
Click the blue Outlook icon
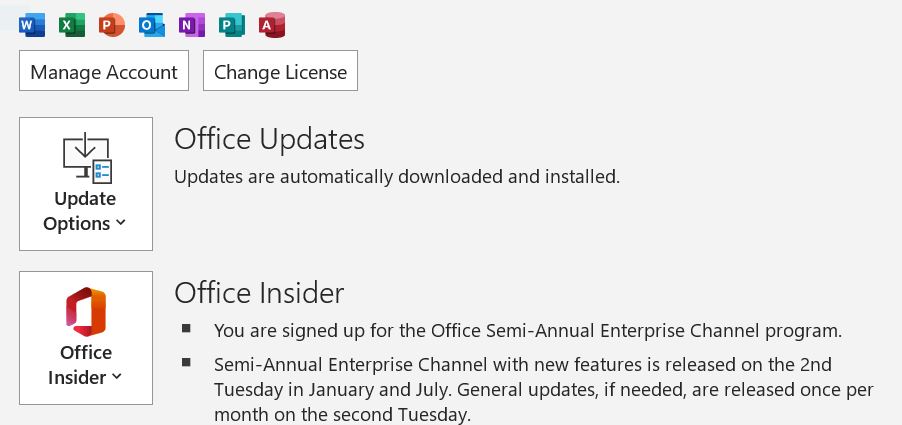152,25
